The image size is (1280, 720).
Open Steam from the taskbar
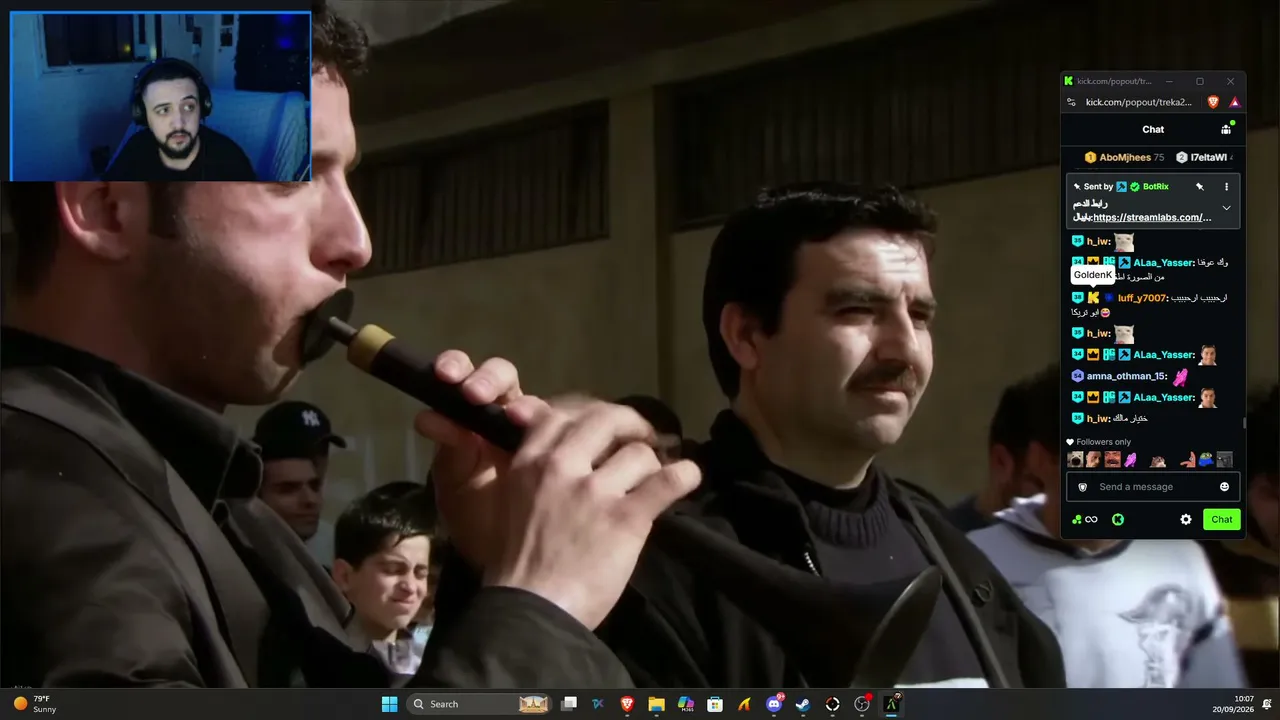tap(802, 704)
